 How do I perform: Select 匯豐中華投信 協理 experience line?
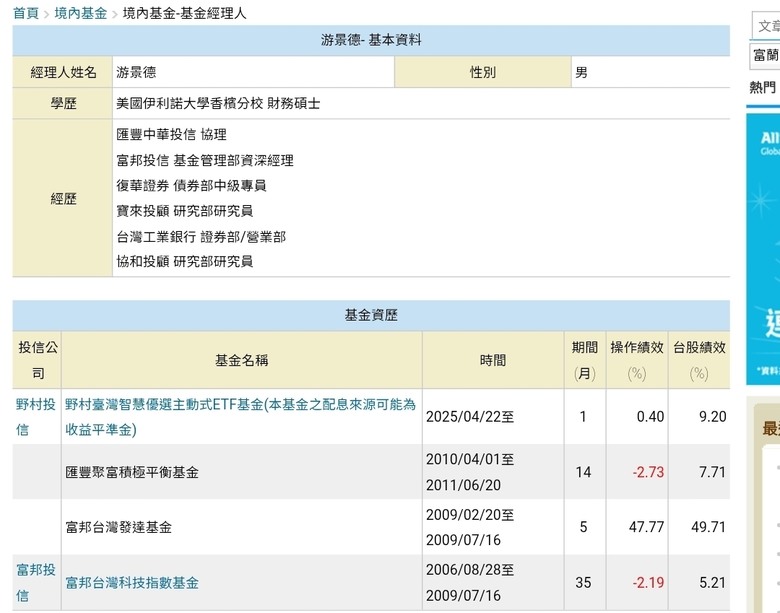coord(172,135)
